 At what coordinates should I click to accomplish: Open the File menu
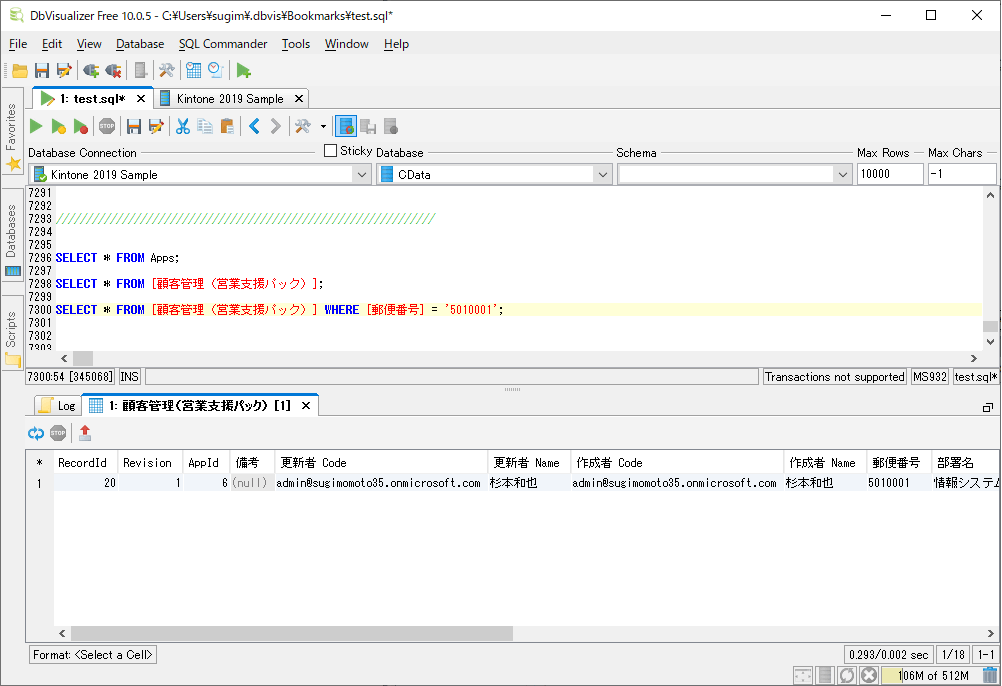coord(18,44)
